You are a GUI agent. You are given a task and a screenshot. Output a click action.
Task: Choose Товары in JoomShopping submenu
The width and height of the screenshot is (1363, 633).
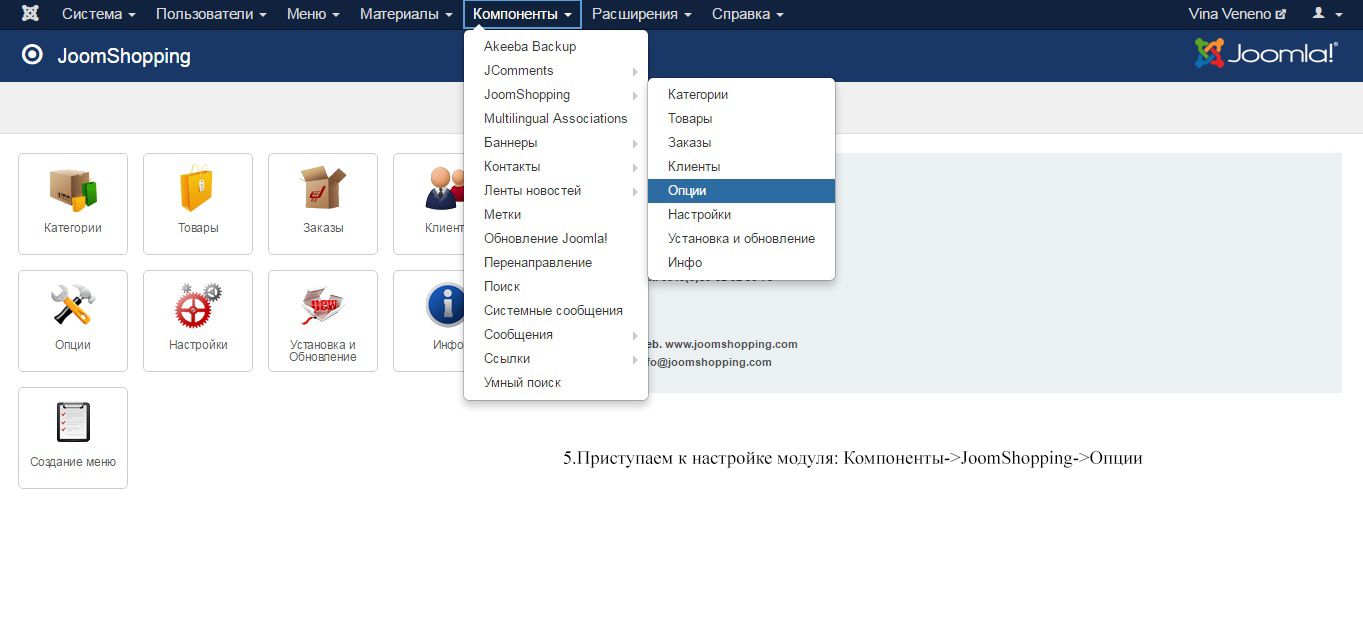point(741,119)
